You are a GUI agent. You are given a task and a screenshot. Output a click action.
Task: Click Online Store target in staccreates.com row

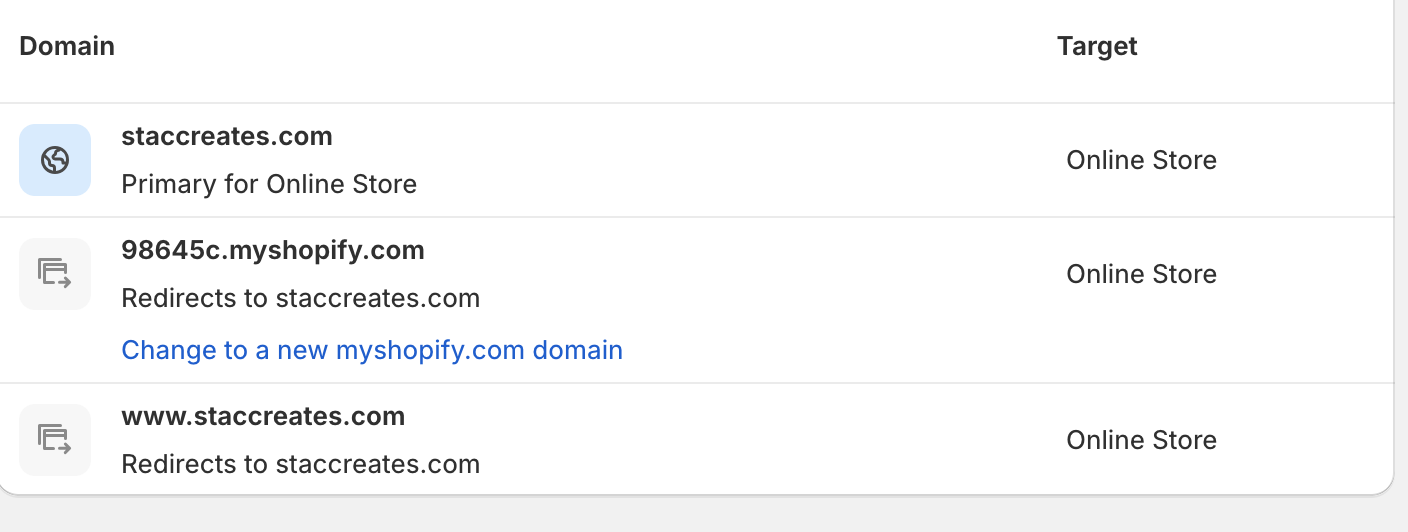pos(1141,160)
